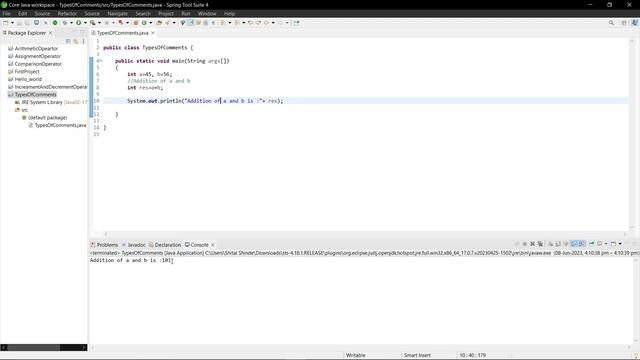
Task: Click the Debug bug icon in toolbar
Action: tap(64, 23)
